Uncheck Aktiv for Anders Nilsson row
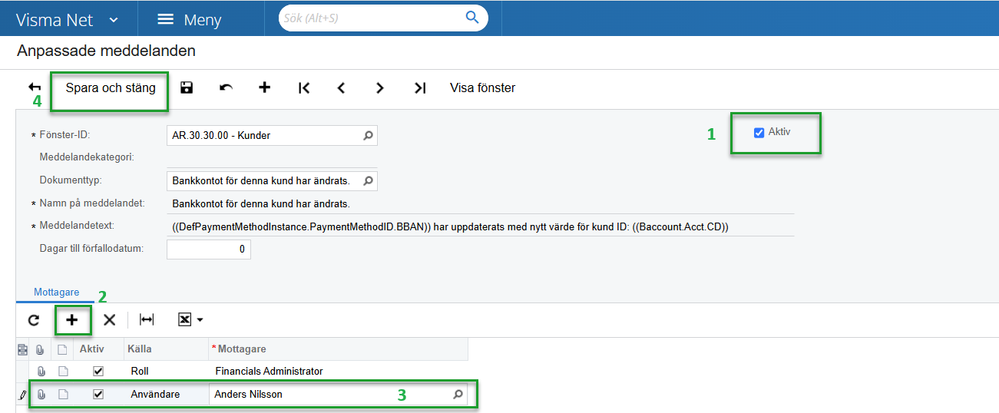 [x=98, y=394]
